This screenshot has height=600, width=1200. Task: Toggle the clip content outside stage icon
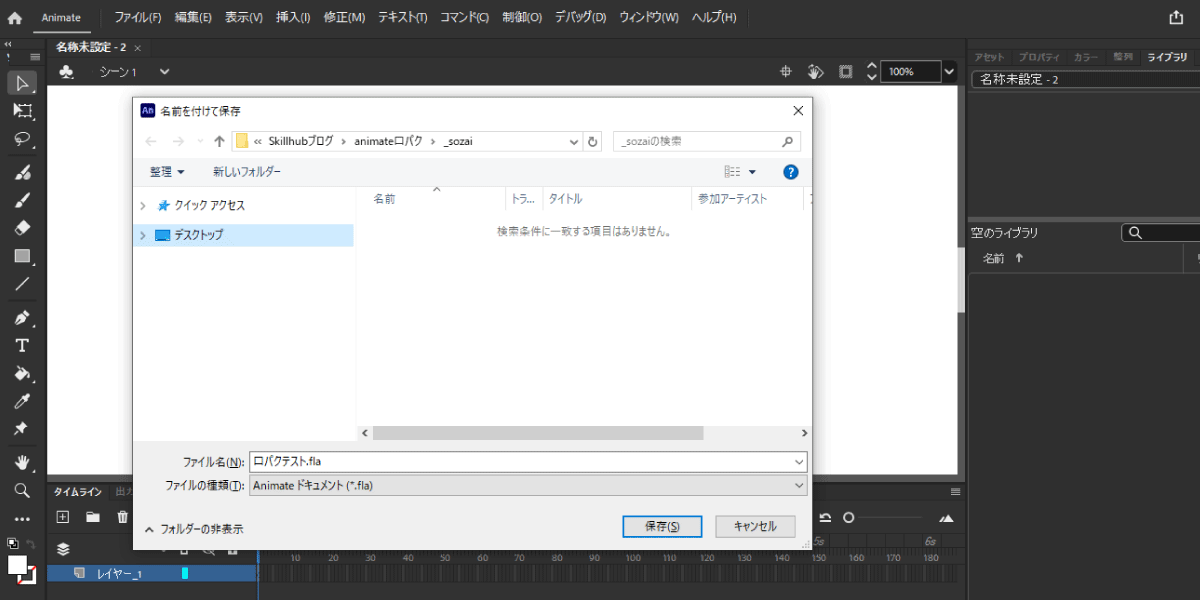(x=846, y=71)
